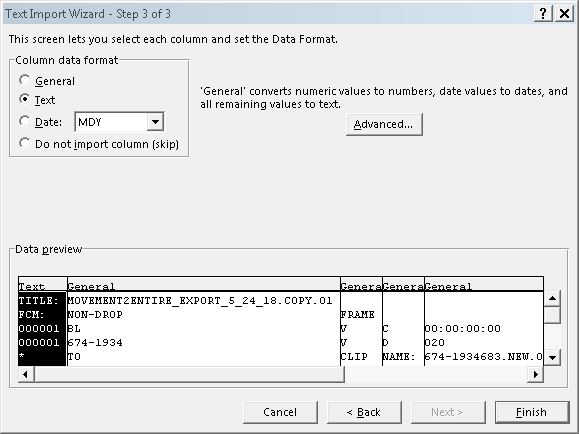
Task: Select the General radio button
Action: tap(25, 80)
